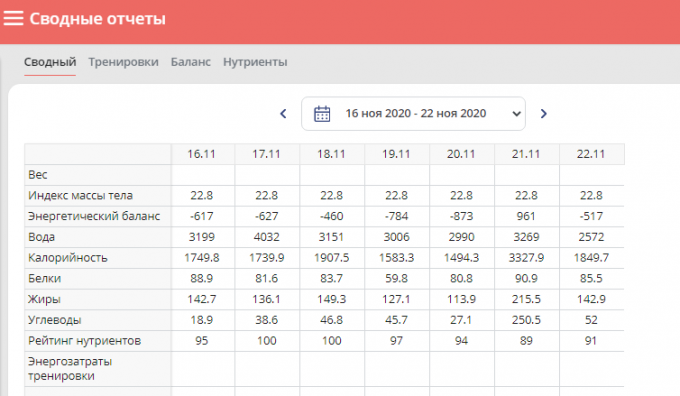
Task: Click the Жиры row label
Action: pyautogui.click(x=44, y=299)
